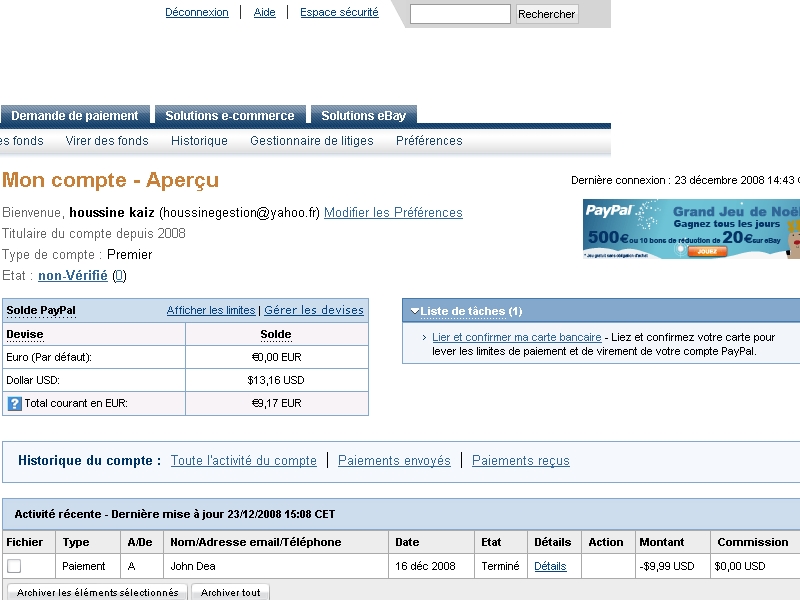The height and width of the screenshot is (600, 800).
Task: Click the Dollar USD row label
Action: [x=33, y=380]
